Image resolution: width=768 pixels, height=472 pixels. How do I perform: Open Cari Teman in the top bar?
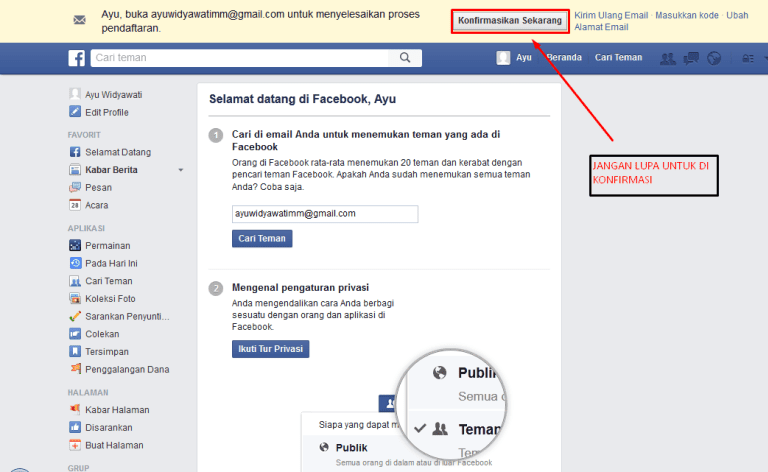coord(618,57)
